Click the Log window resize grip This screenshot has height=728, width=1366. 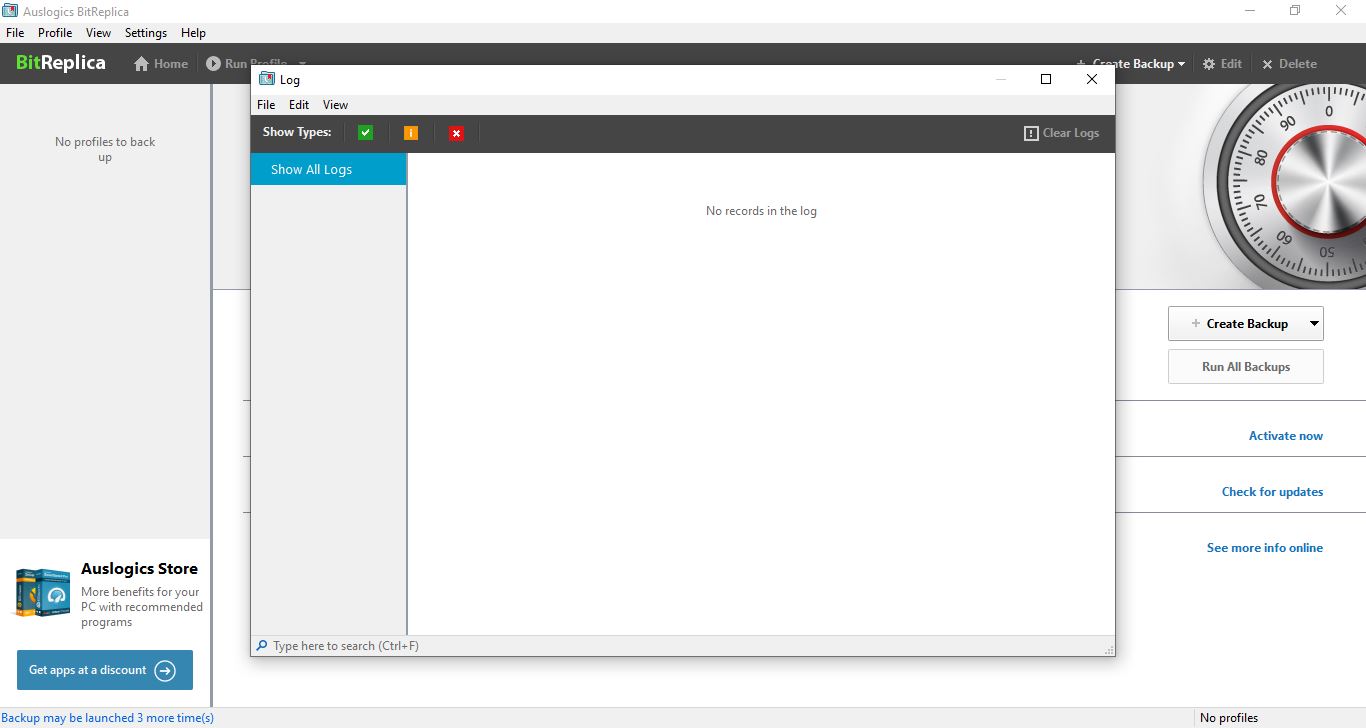pyautogui.click(x=1109, y=651)
